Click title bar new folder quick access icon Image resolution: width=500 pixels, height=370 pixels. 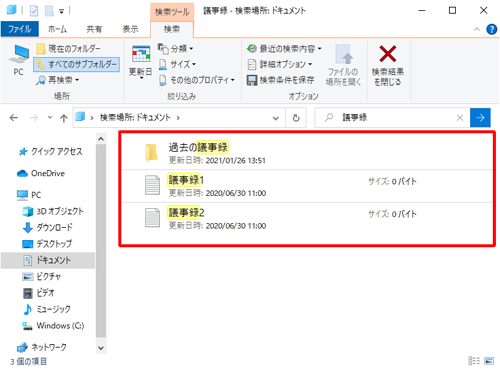49,11
